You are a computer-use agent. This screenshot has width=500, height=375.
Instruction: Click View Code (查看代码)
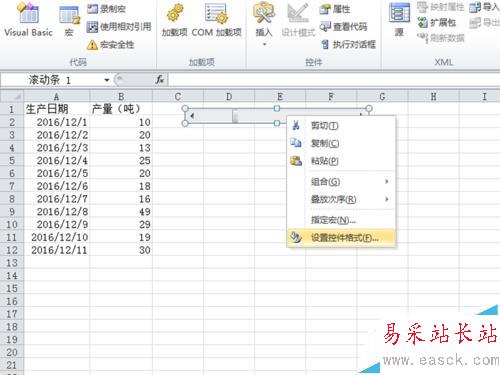tap(343, 27)
